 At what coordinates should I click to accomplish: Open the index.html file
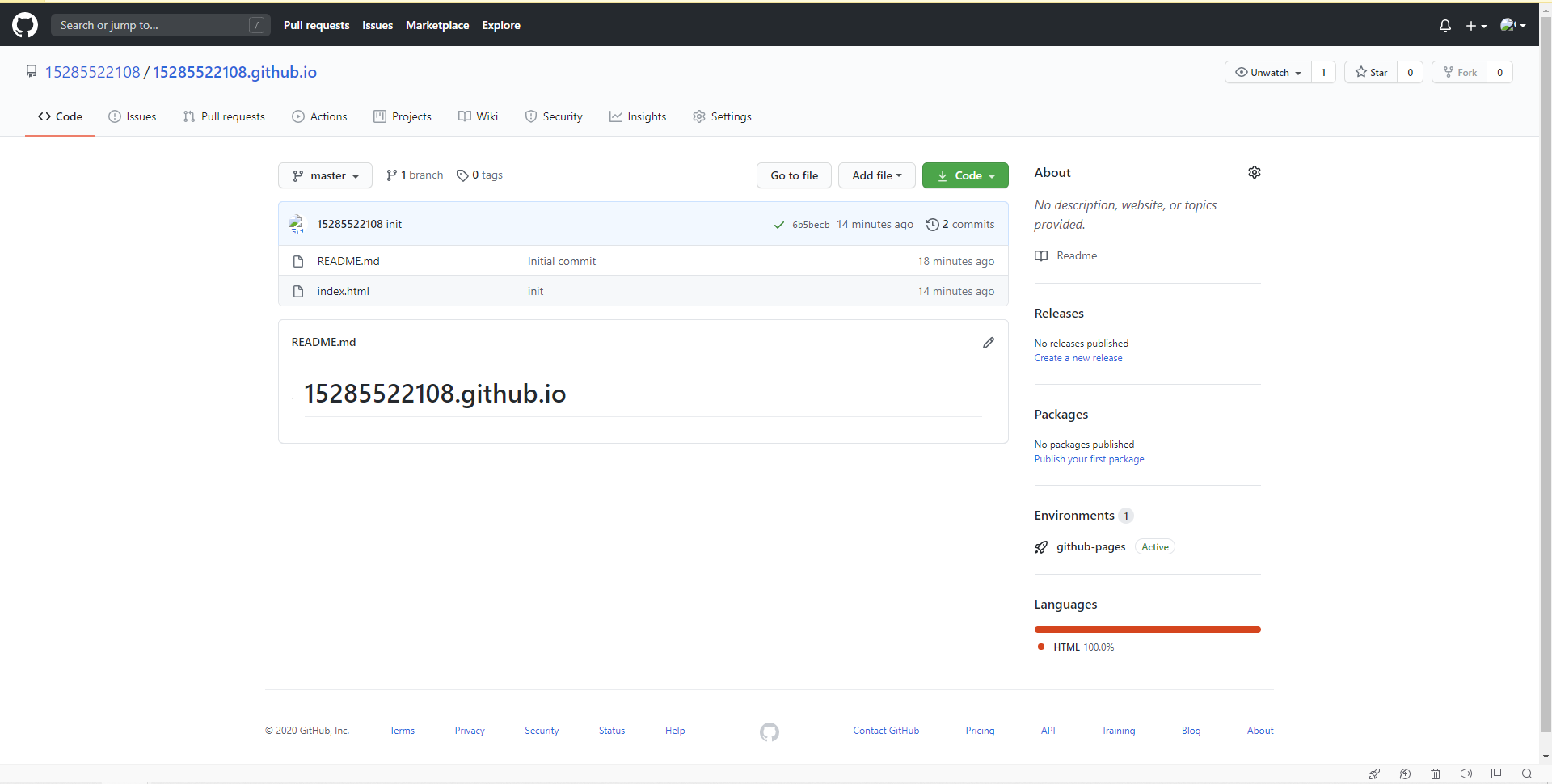[343, 291]
